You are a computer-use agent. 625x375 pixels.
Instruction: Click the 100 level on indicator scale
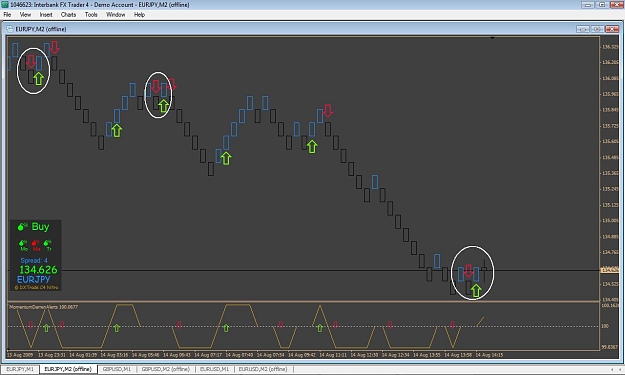tap(605, 326)
